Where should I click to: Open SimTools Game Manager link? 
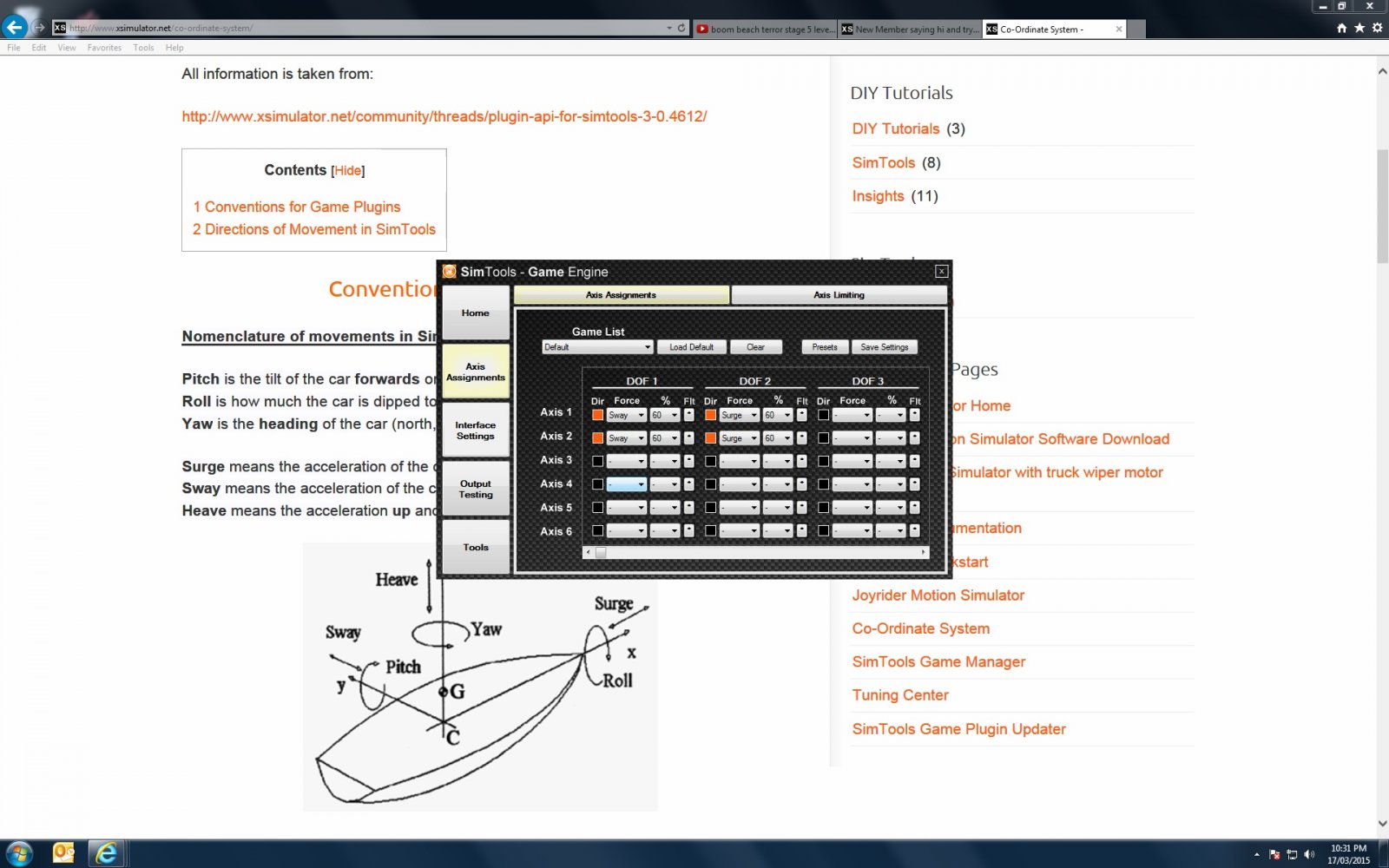coord(938,662)
